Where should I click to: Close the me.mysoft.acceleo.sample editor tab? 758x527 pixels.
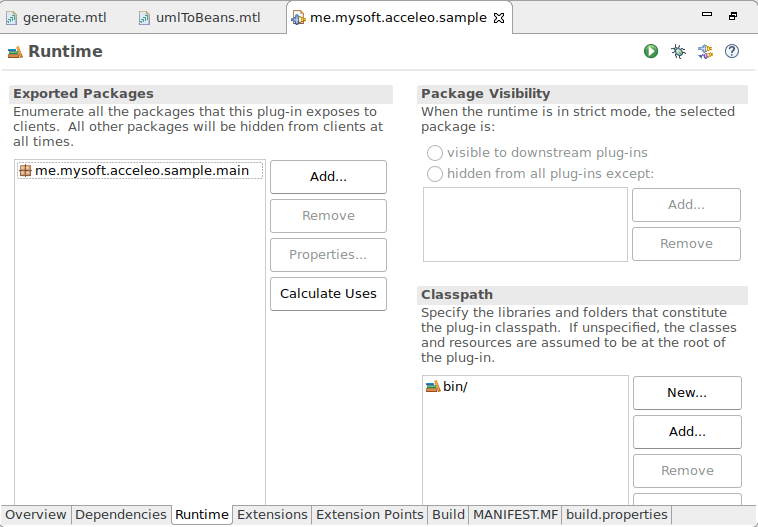(x=499, y=18)
